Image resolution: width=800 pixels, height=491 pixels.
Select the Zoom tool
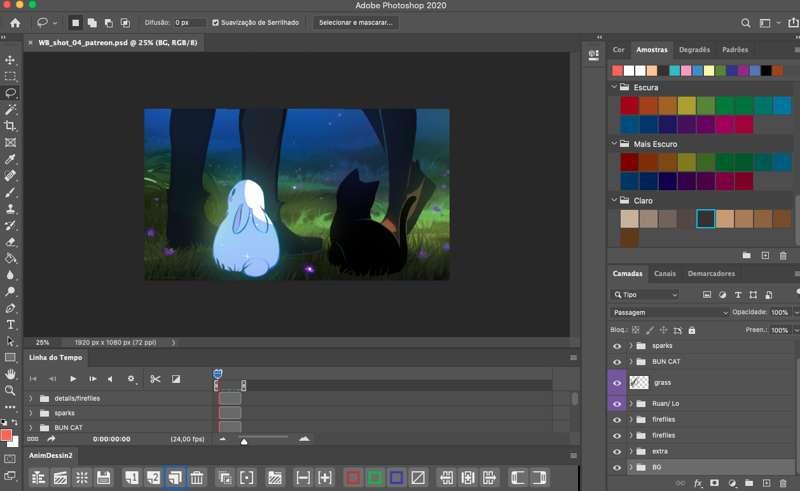click(10, 390)
